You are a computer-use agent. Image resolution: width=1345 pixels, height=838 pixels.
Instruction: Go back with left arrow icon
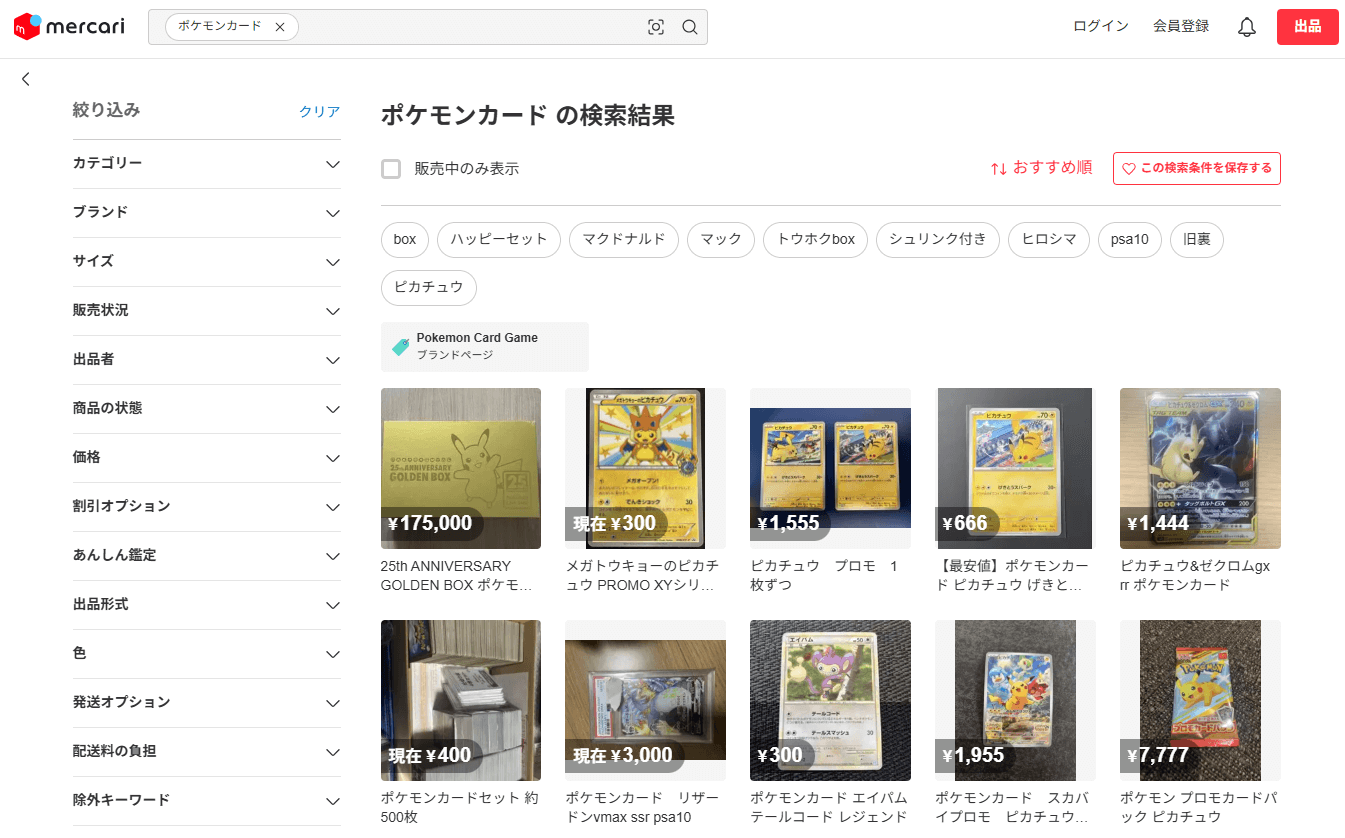[x=26, y=79]
